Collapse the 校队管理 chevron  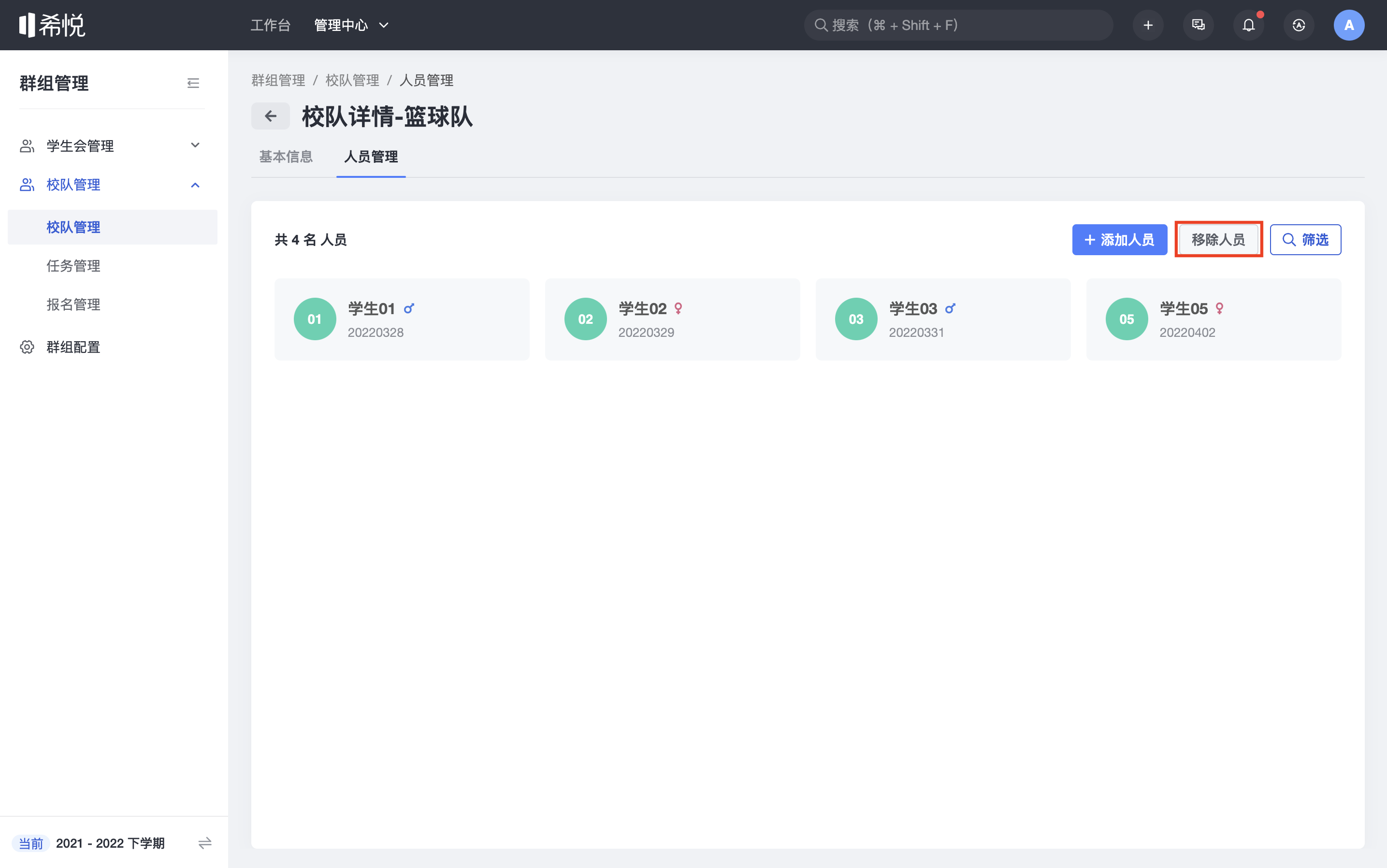(x=195, y=185)
